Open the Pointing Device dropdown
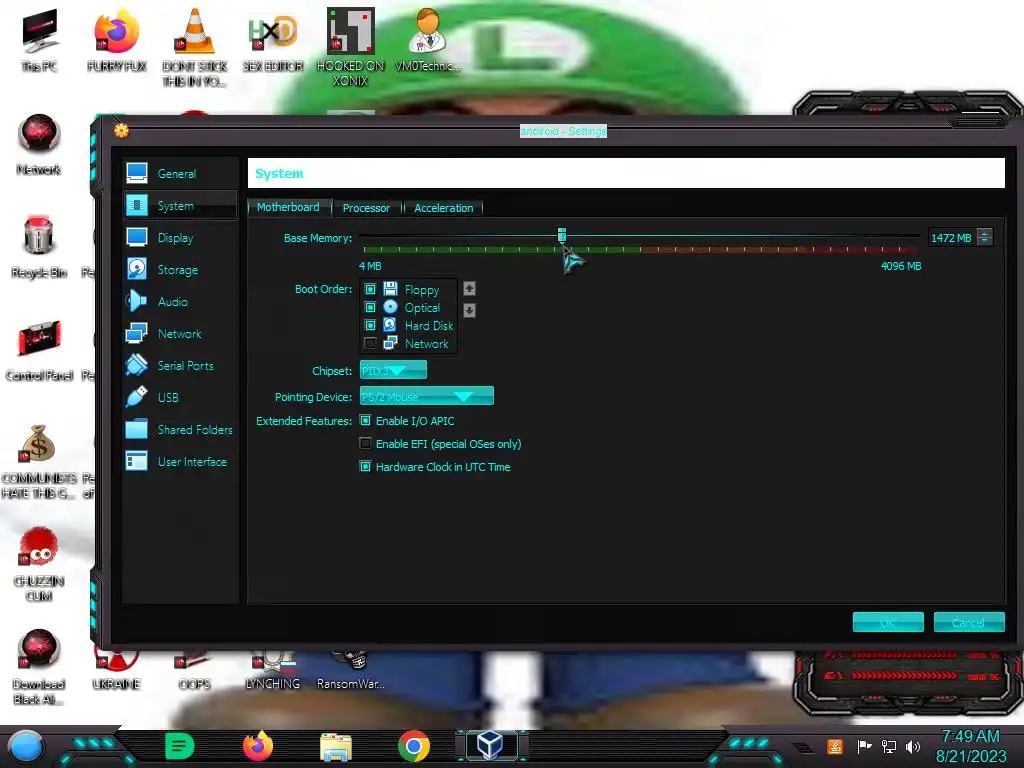The width and height of the screenshot is (1024, 768). click(426, 396)
